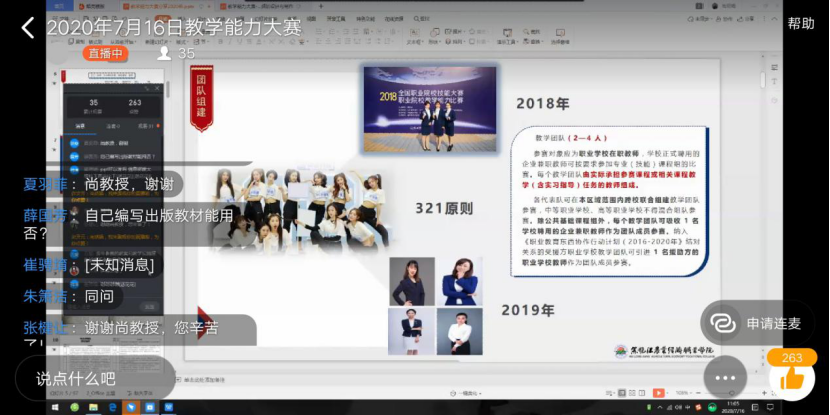Tap the live stream title text
The image size is (830, 415).
point(174,27)
